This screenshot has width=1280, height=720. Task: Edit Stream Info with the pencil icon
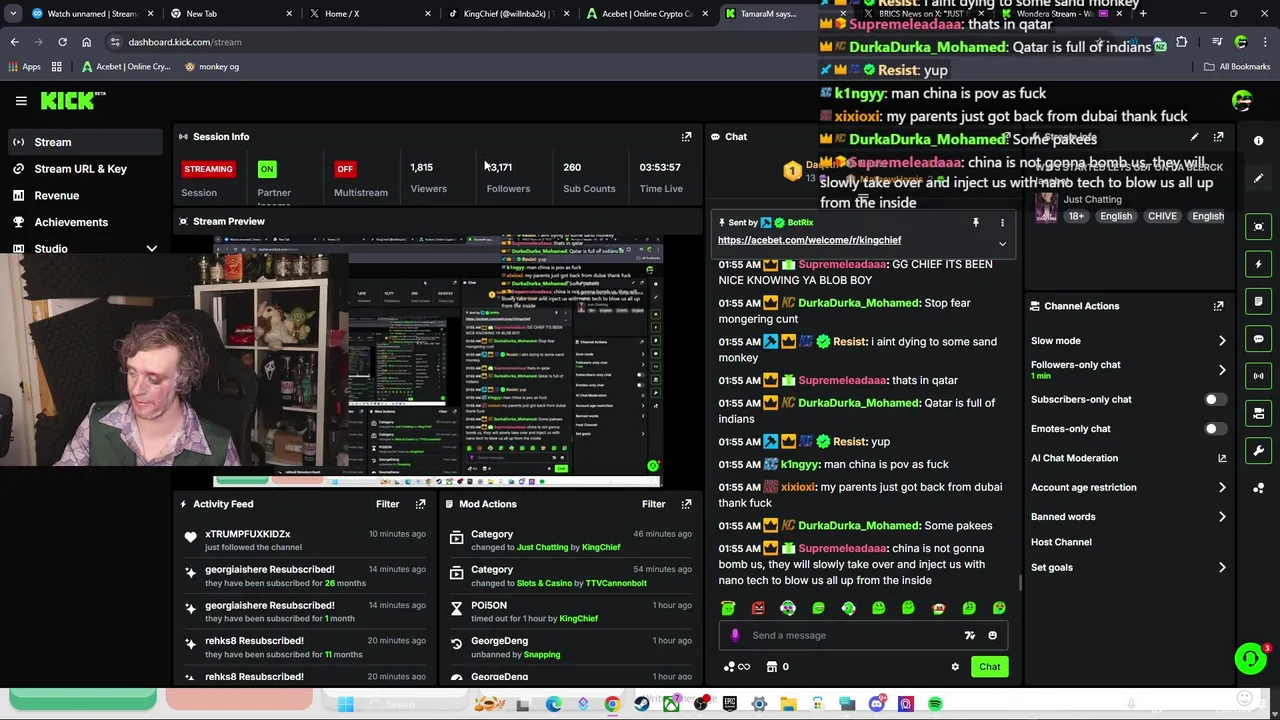(1194, 137)
